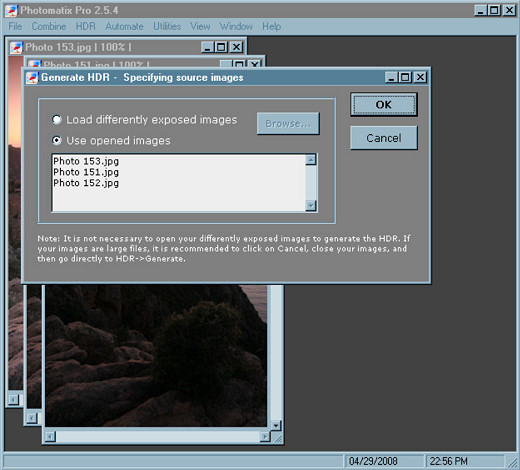Viewport: 520px width, 470px height.
Task: Click the Photo 153.jpg window icon
Action: [x=16, y=47]
